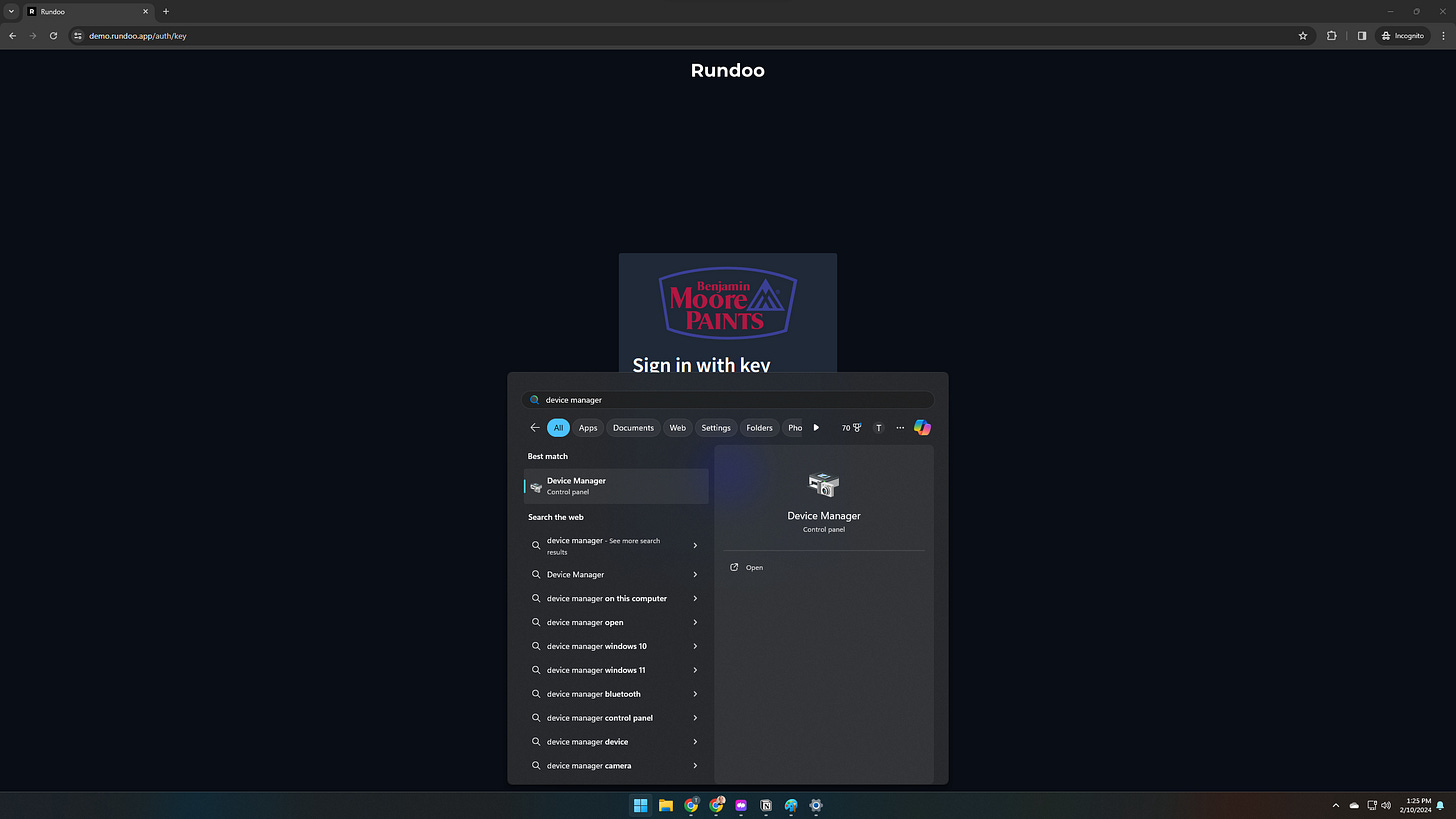Click the Device Manager icon in best match
Image resolution: width=1456 pixels, height=819 pixels.
click(x=536, y=487)
